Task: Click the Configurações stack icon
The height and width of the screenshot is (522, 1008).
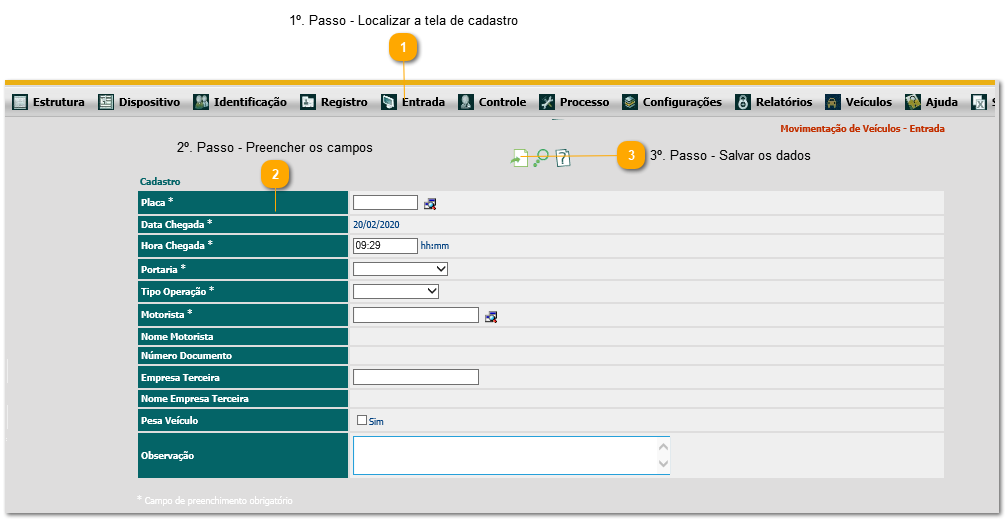Action: [629, 102]
